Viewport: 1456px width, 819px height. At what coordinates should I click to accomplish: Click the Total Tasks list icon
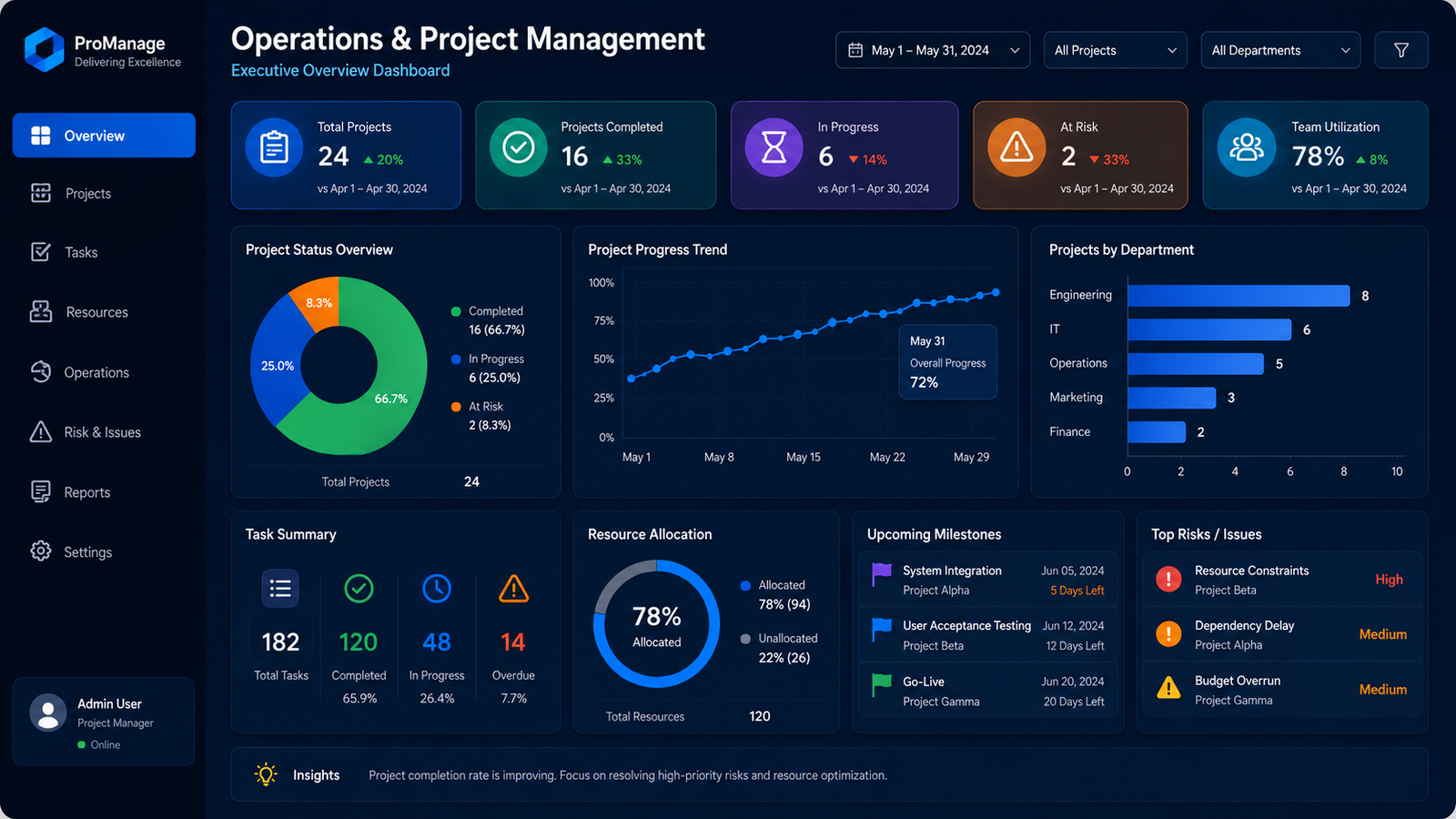280,589
